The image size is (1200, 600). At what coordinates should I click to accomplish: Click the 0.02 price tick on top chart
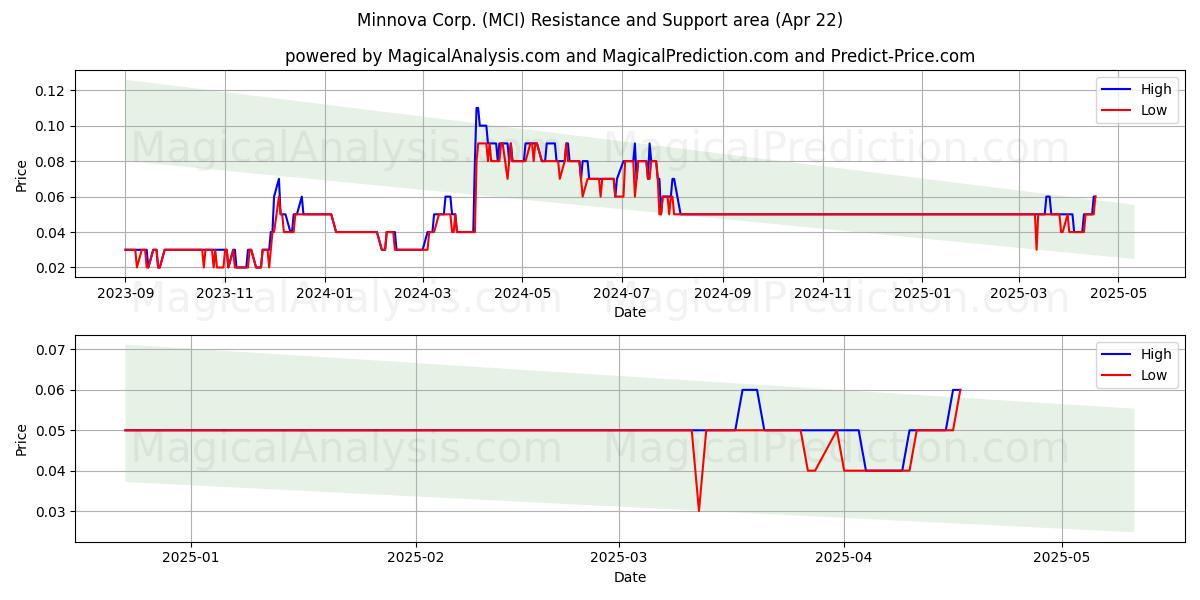pyautogui.click(x=50, y=268)
